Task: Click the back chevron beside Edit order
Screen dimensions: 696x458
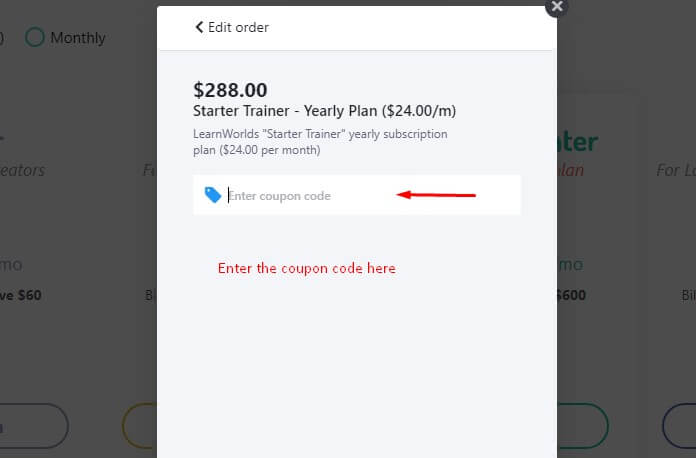Action: point(199,27)
